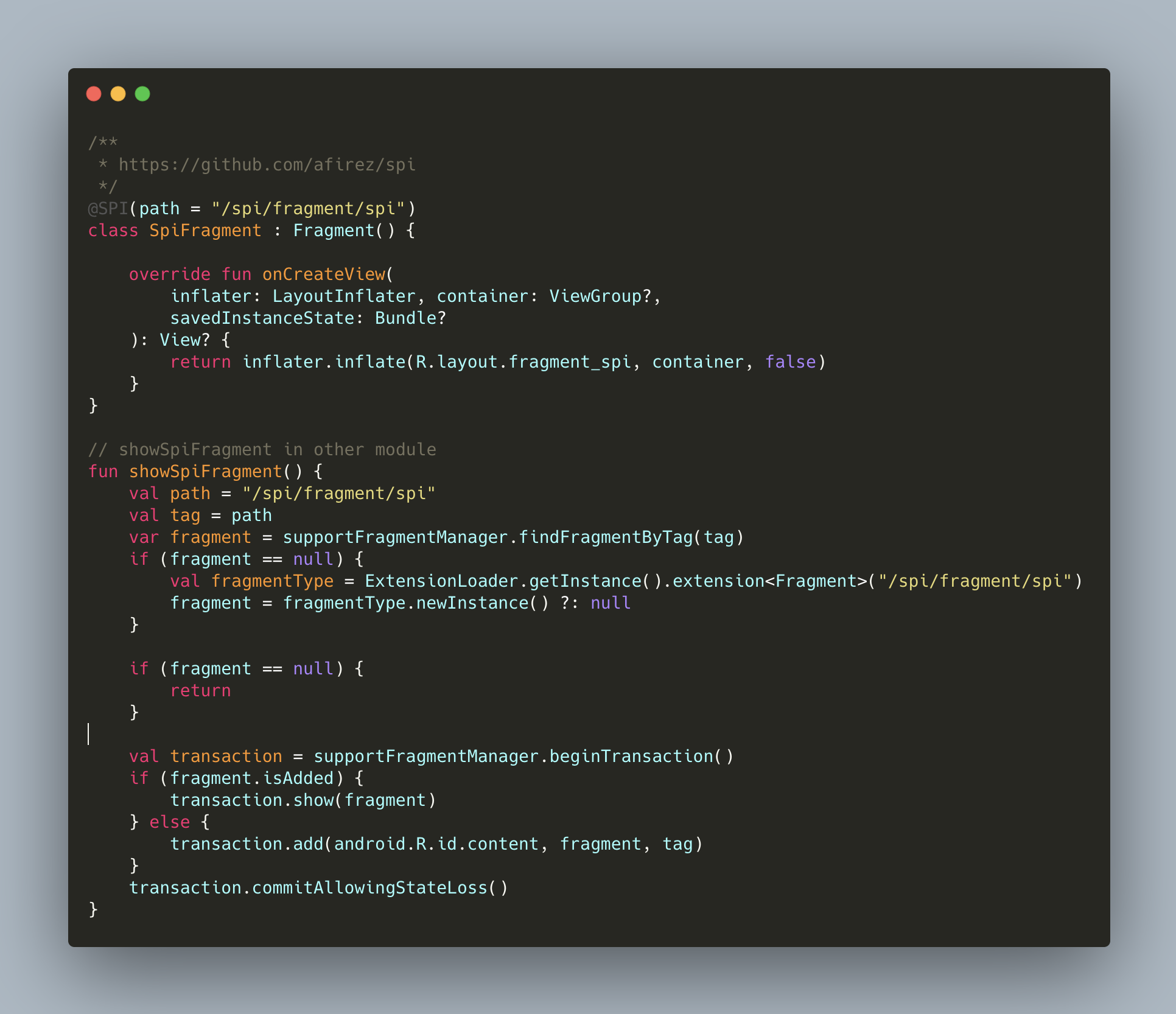Click commitAllowingStateLoss method call
1176x1014 pixels.
tap(369, 888)
